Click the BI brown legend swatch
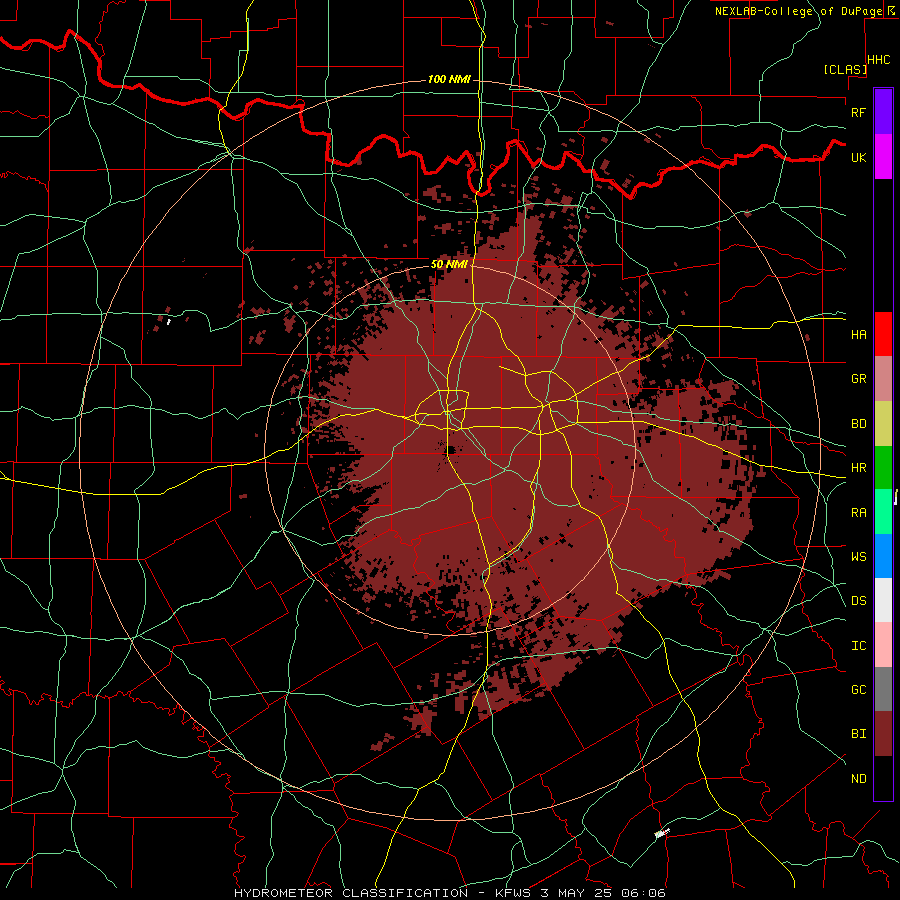 (x=883, y=734)
